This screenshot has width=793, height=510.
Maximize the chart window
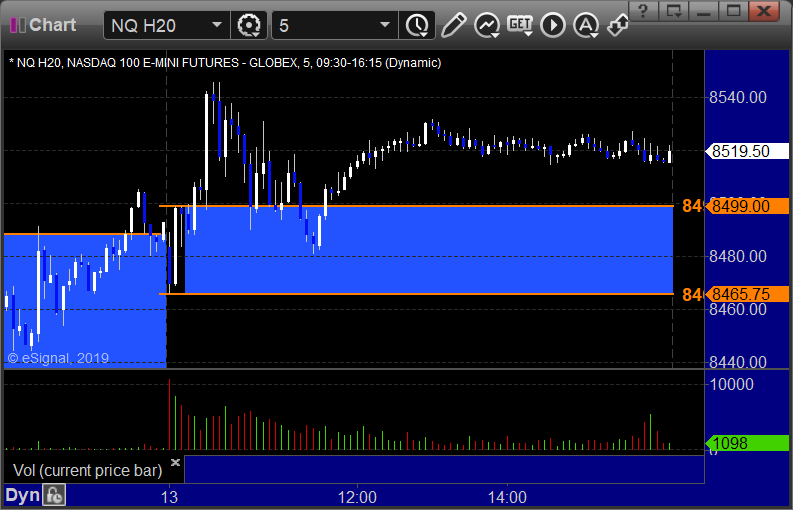click(733, 11)
